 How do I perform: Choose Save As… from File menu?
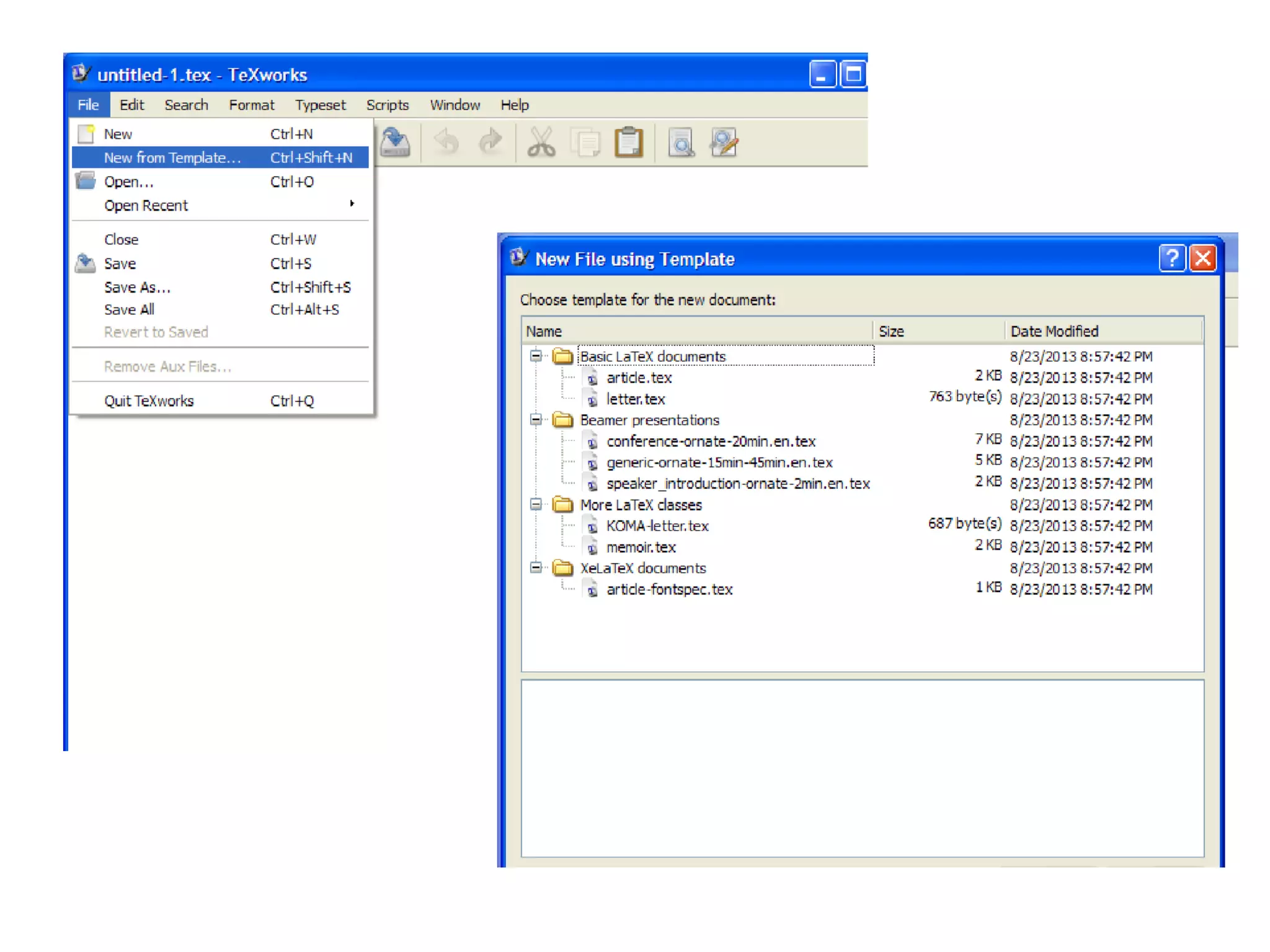coord(137,287)
